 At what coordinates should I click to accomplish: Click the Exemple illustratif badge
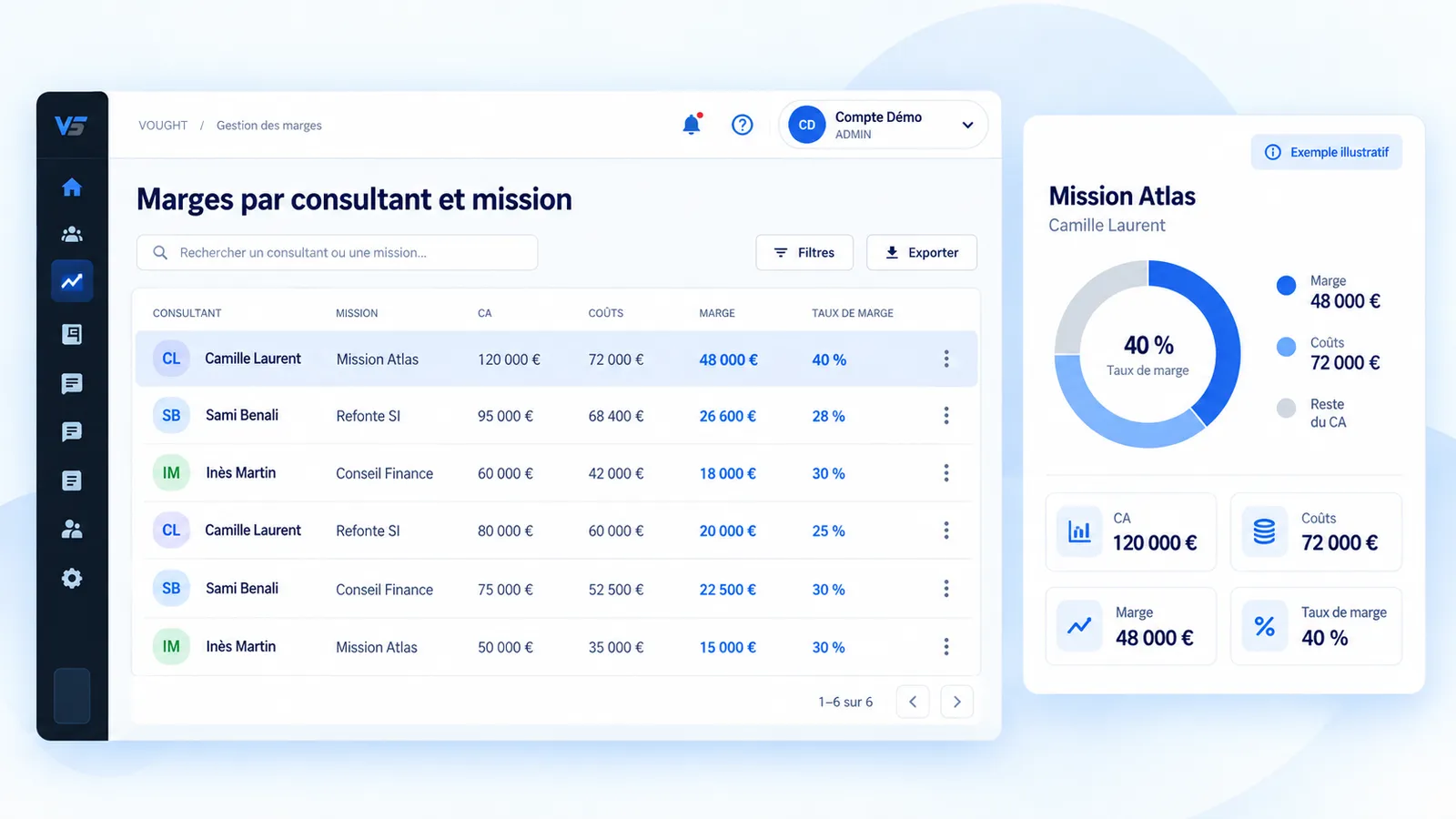(1327, 152)
